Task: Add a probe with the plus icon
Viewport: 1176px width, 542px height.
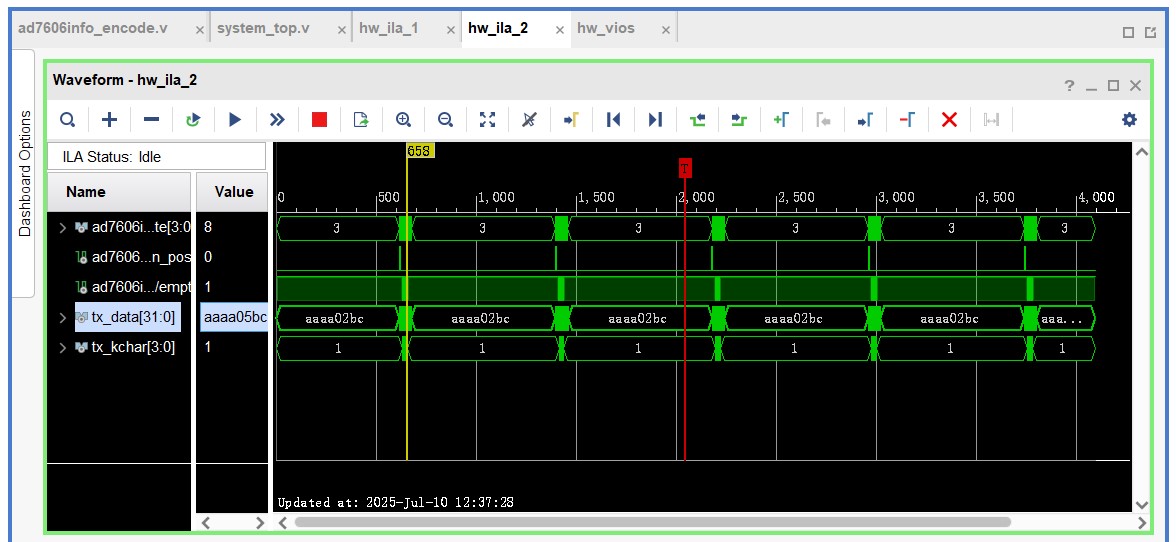Action: click(x=110, y=119)
